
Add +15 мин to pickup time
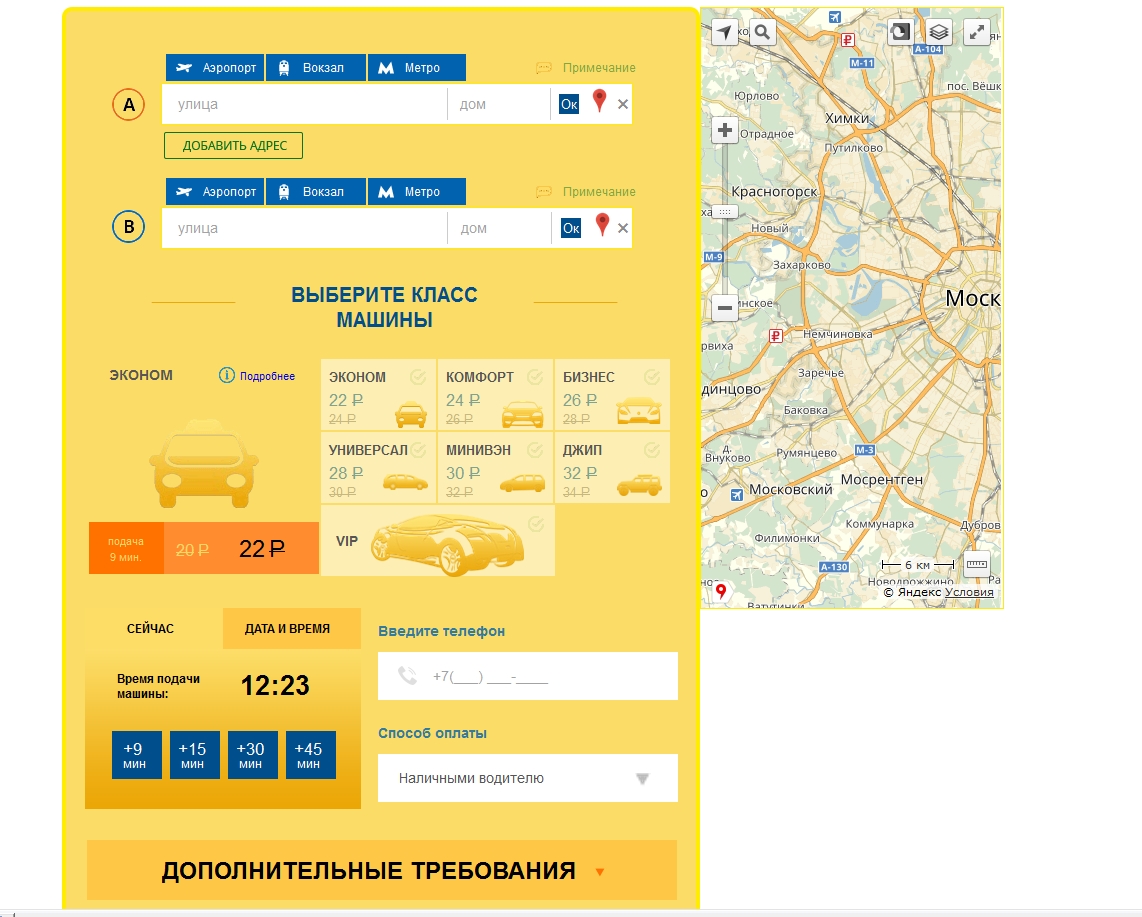click(x=194, y=755)
